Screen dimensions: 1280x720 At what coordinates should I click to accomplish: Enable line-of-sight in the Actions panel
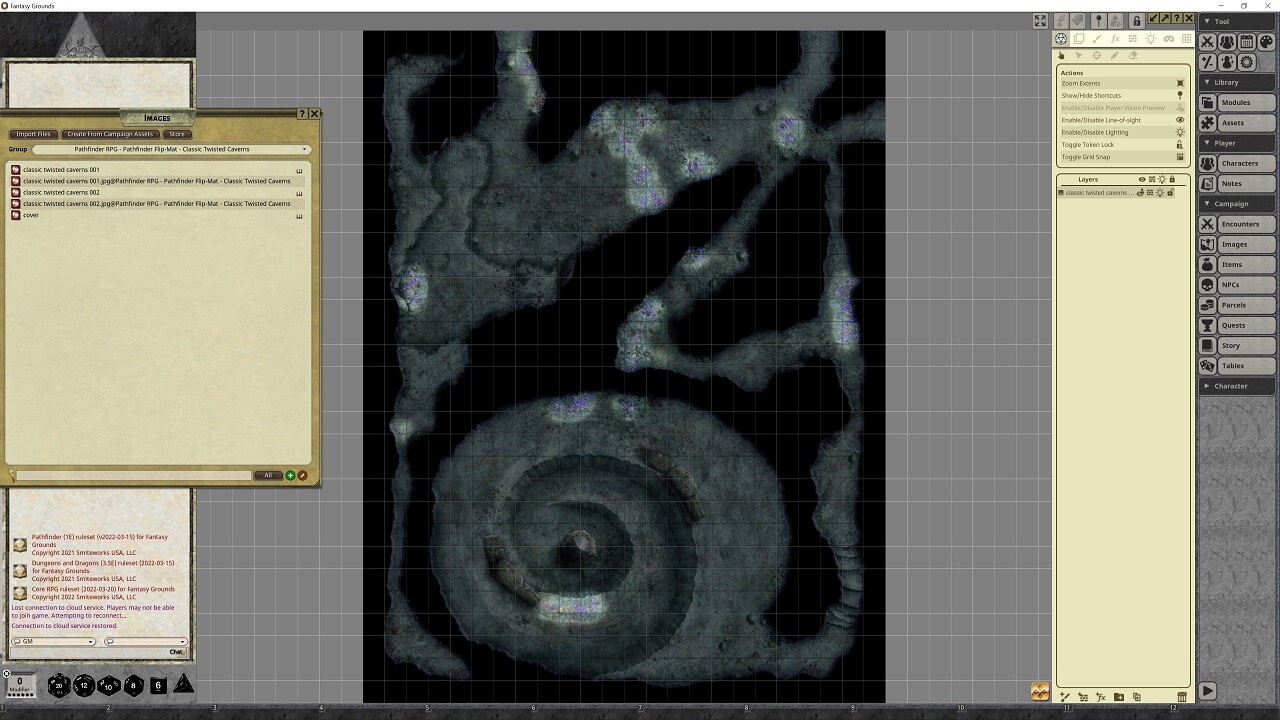(1120, 119)
